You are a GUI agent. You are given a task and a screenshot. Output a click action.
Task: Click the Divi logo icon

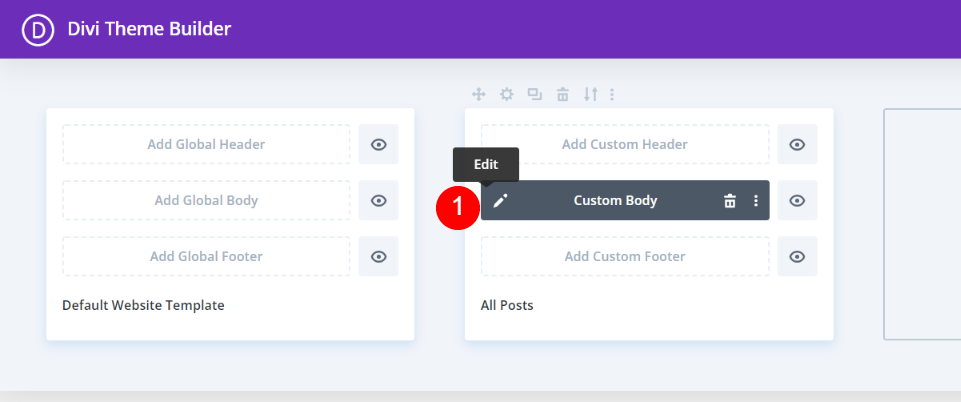pyautogui.click(x=39, y=29)
